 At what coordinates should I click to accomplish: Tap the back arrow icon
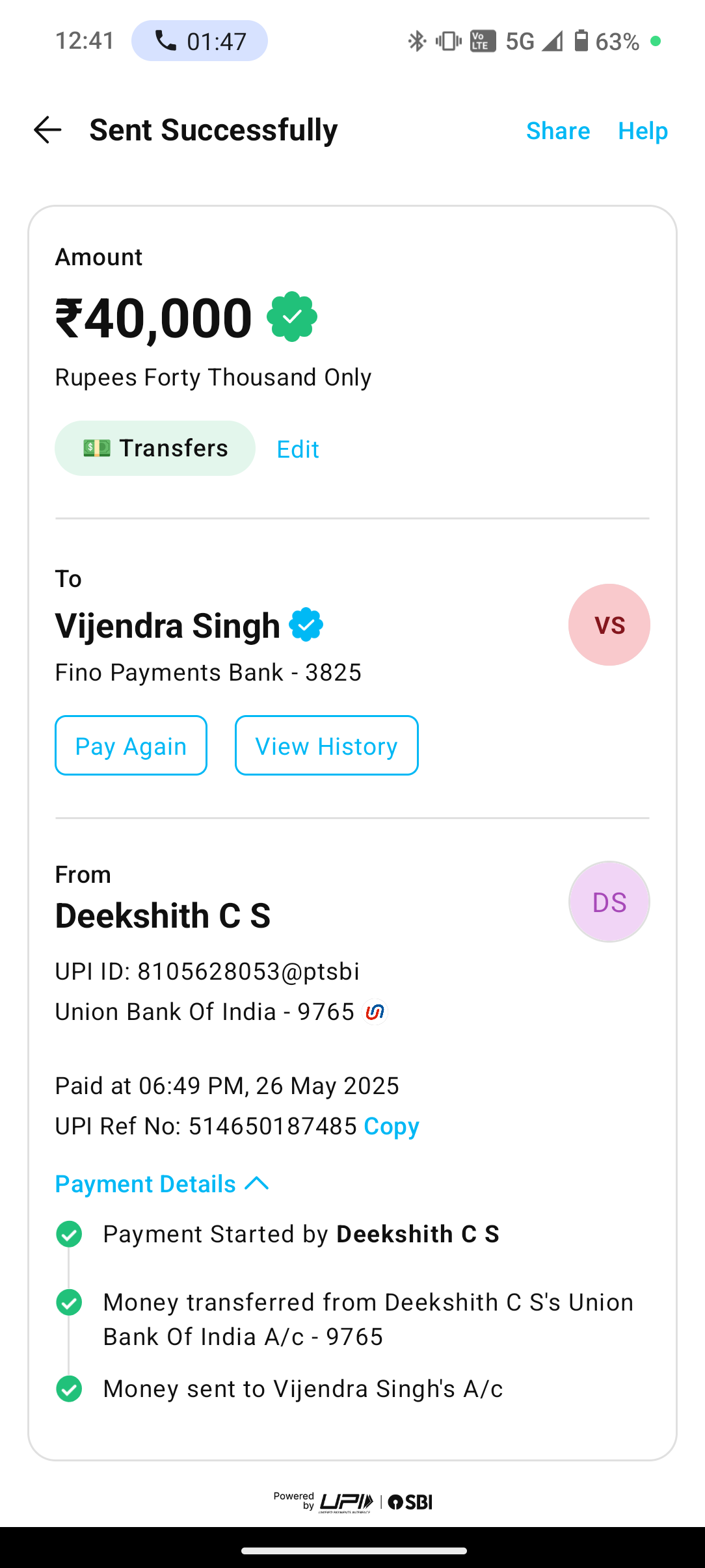47,130
